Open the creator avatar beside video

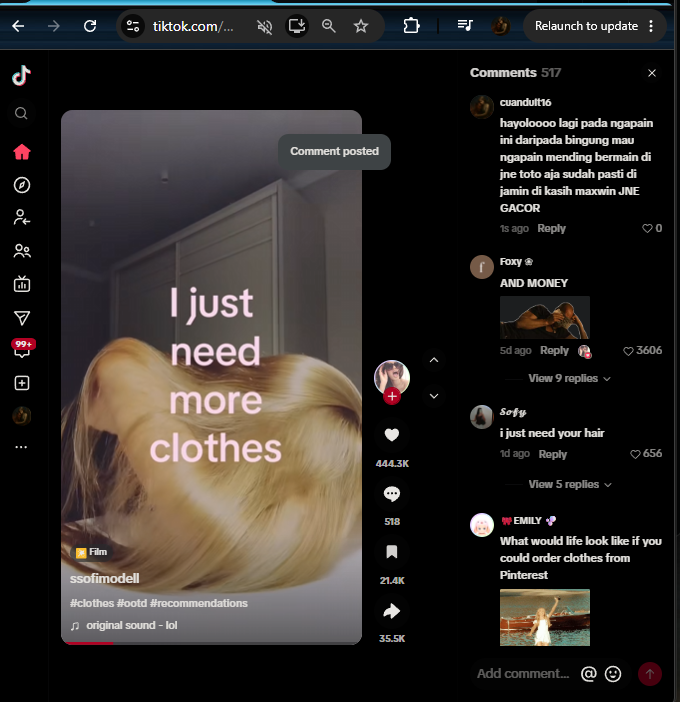(392, 377)
